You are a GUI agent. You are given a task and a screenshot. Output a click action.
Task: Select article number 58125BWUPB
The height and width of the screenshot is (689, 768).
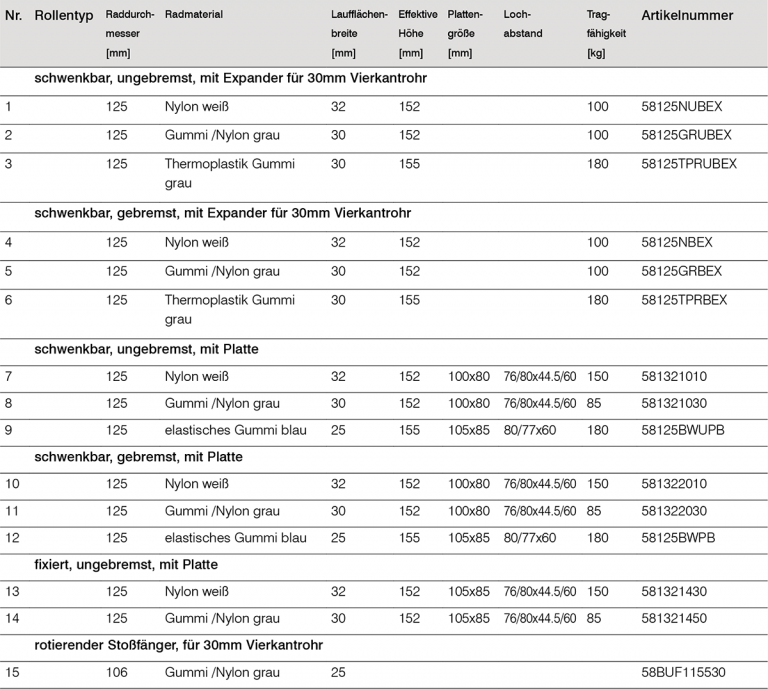click(x=682, y=430)
